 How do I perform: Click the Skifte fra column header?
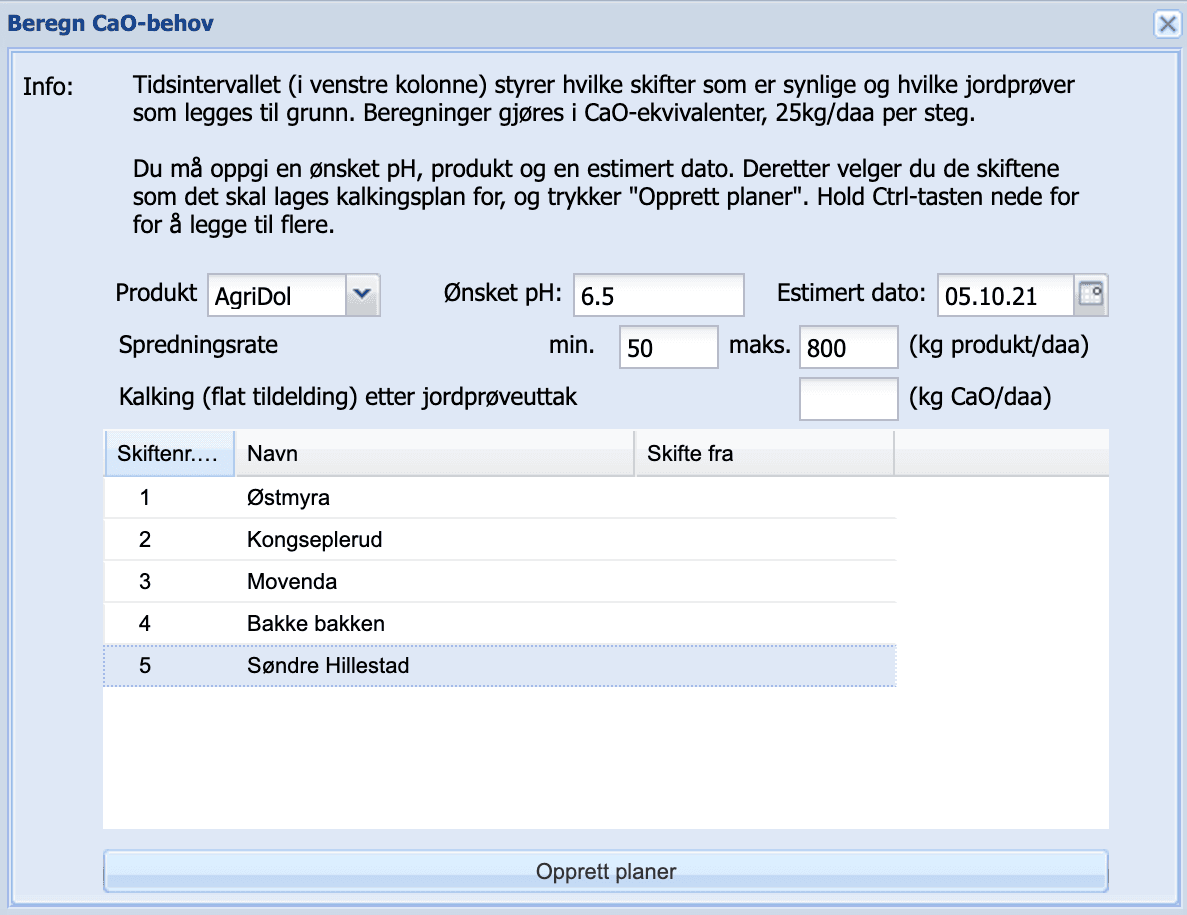[765, 453]
